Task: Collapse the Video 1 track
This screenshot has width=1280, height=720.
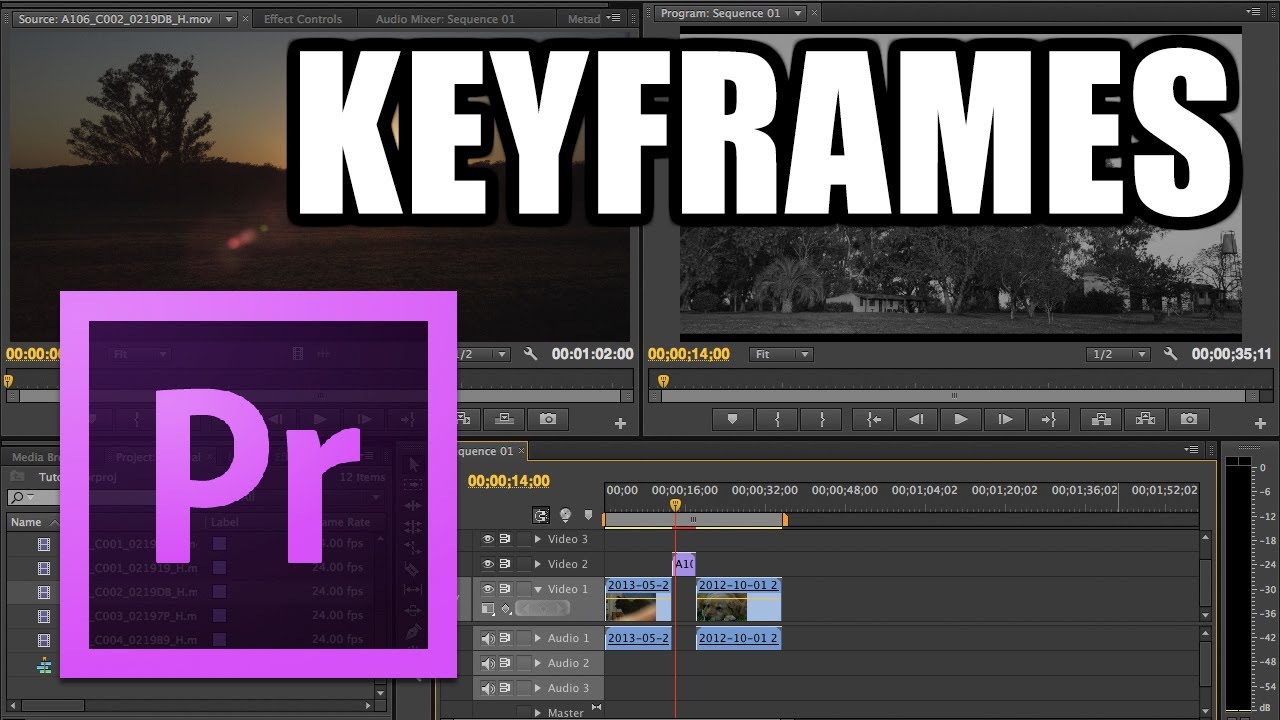Action: pyautogui.click(x=538, y=589)
